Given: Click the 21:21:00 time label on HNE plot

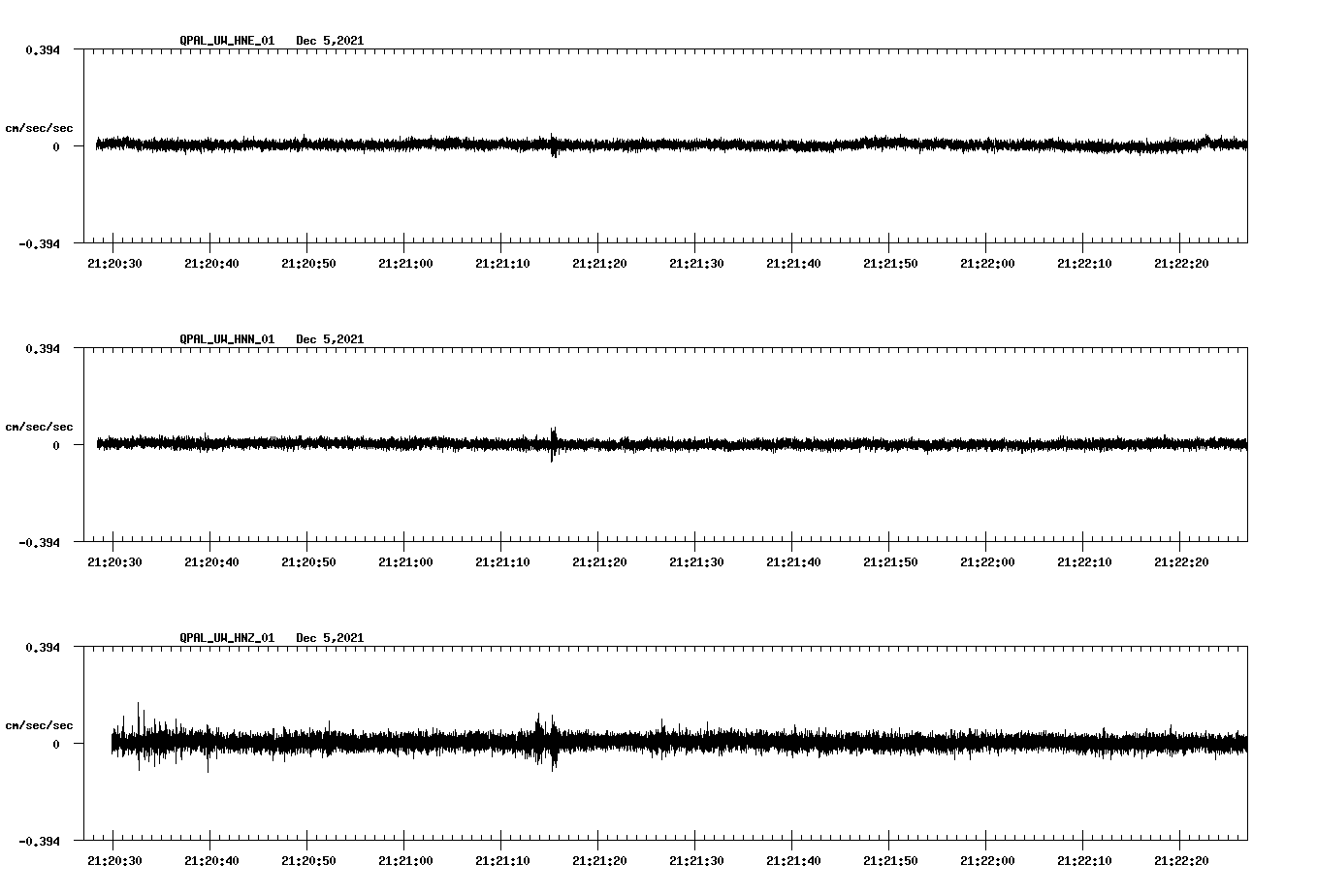Looking at the screenshot, I should coord(405,264).
